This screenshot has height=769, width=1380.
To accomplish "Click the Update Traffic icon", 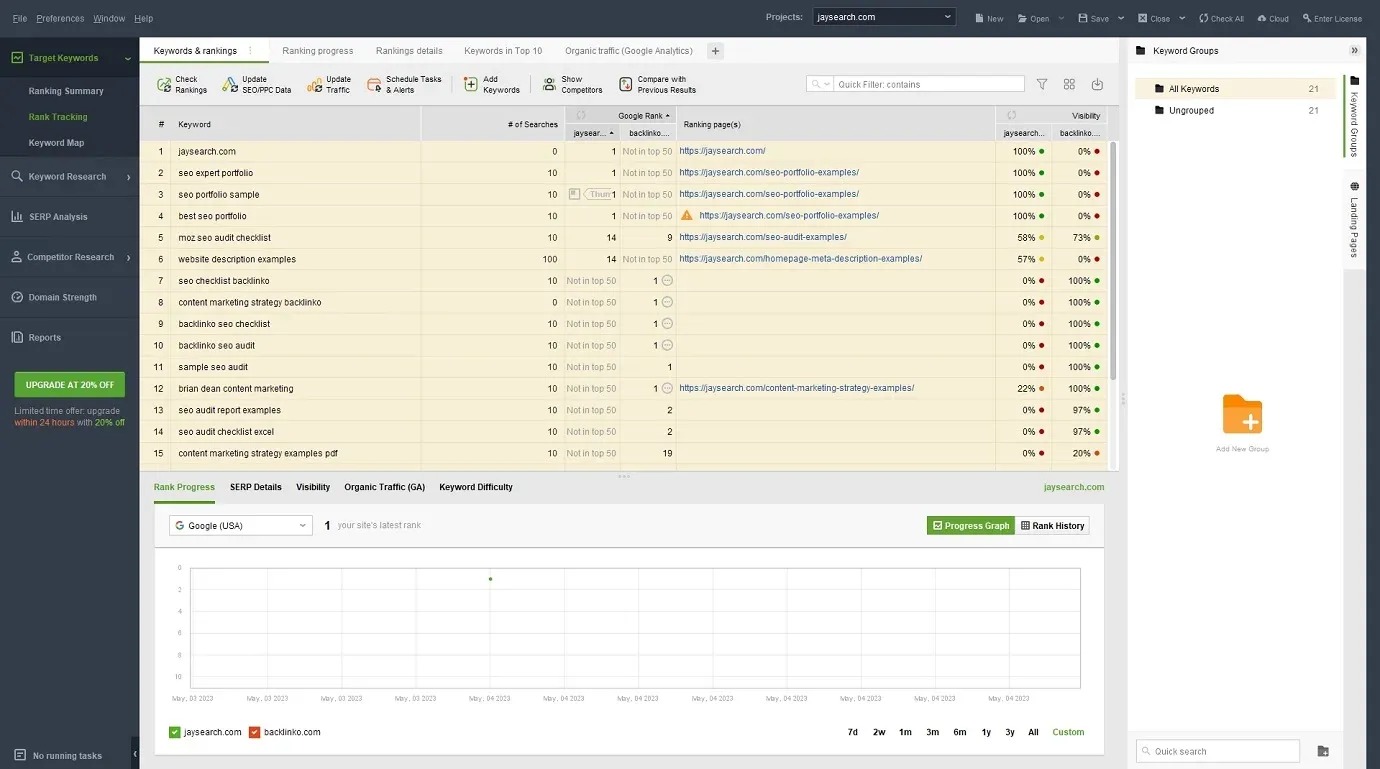I will pyautogui.click(x=314, y=85).
